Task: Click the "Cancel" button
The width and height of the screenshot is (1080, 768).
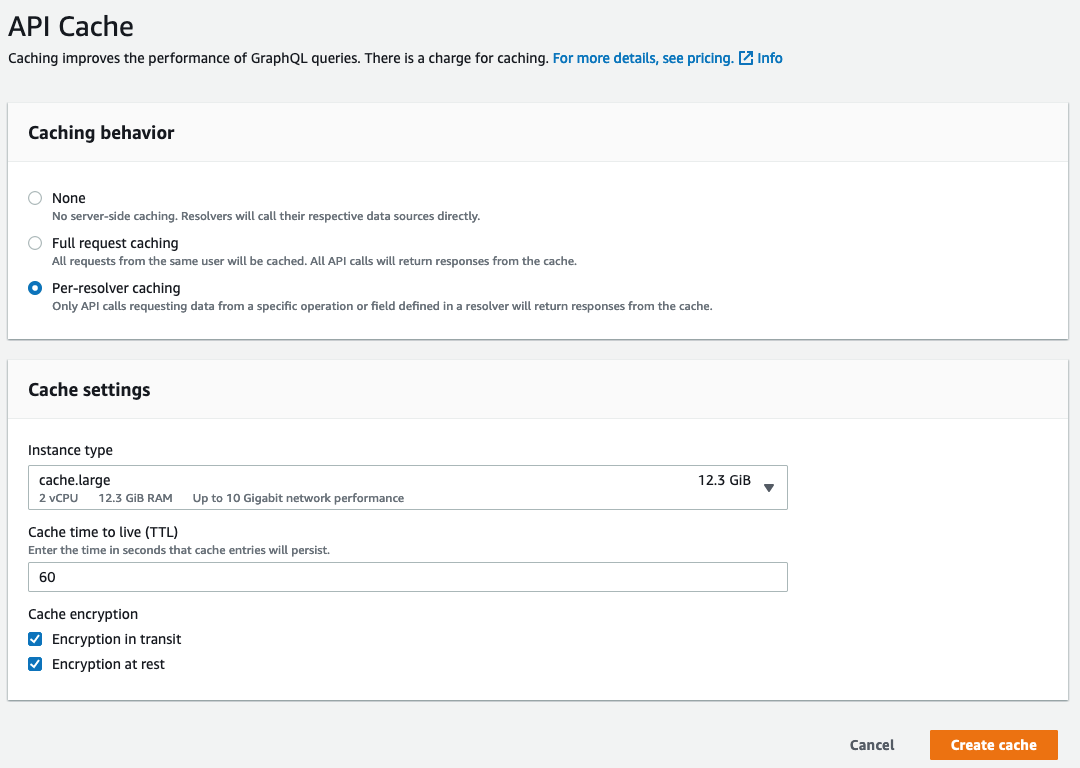Action: click(871, 745)
